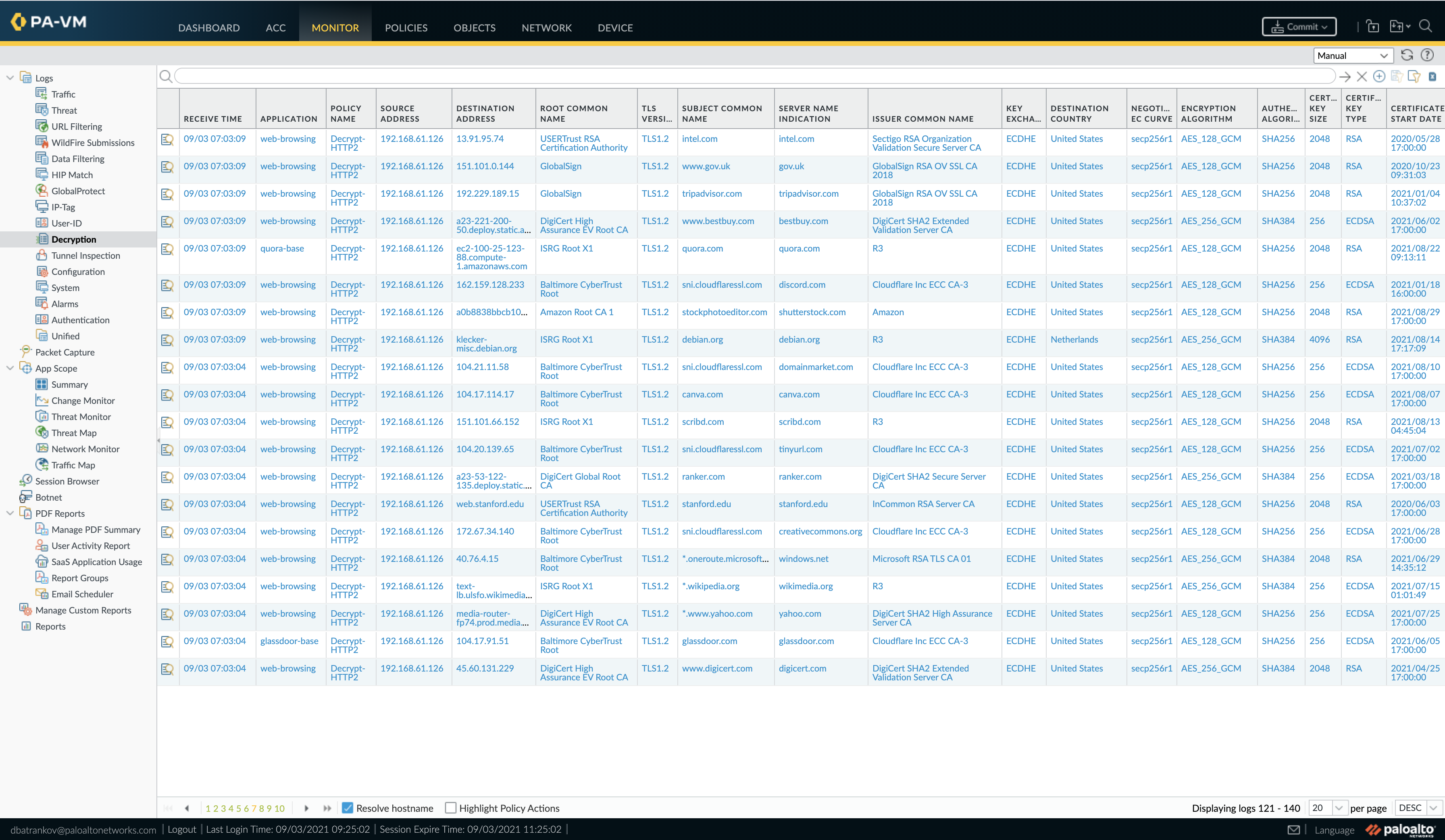Click the Language link in footer
Image resolution: width=1445 pixels, height=840 pixels.
(x=1334, y=830)
